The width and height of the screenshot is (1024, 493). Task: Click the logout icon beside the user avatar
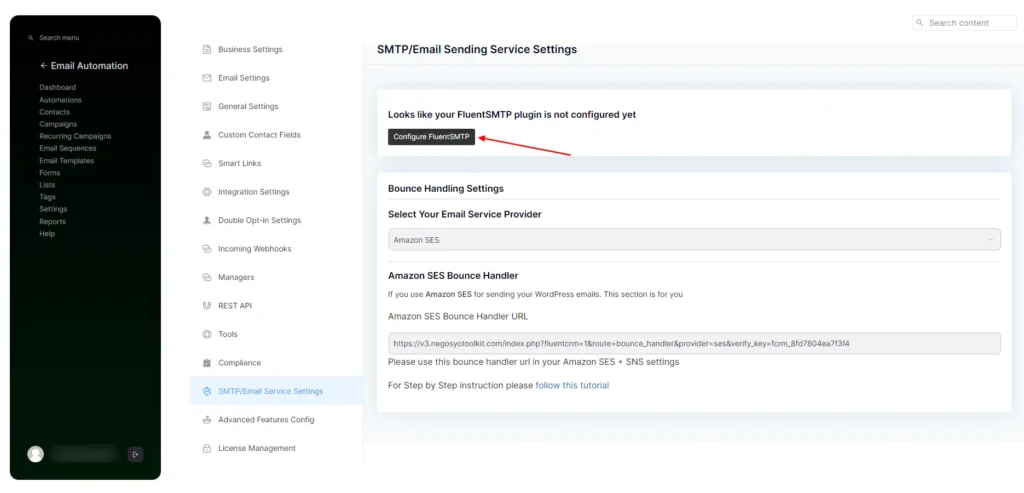[135, 454]
